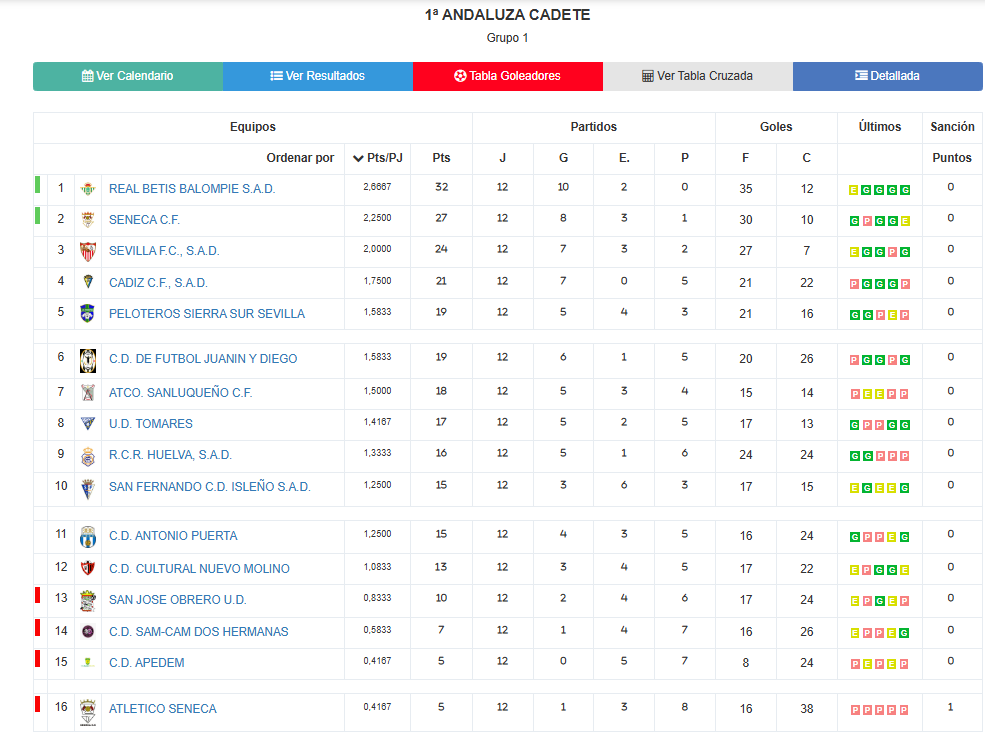Click the Seneca C.F. club crest
This screenshot has width=985, height=734.
pyautogui.click(x=88, y=220)
